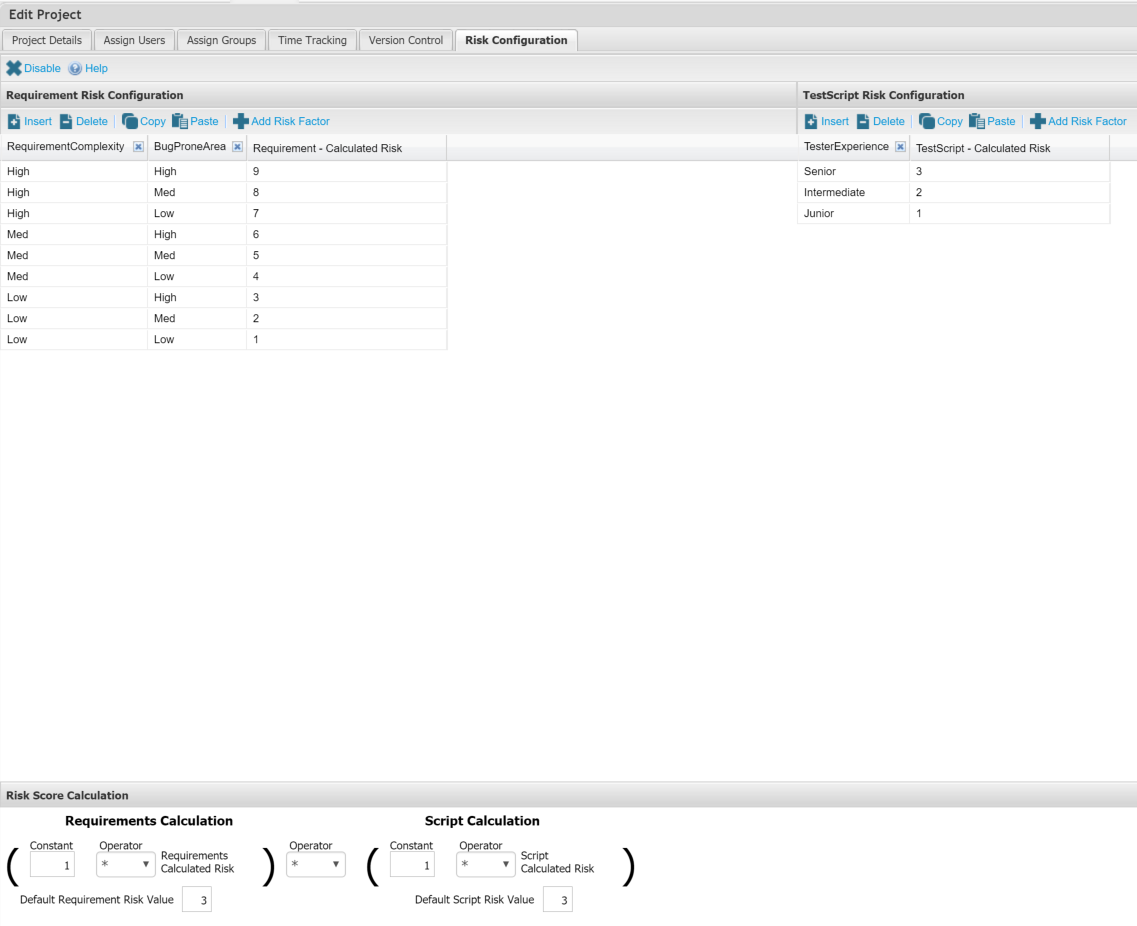Remove the BugProneArea risk factor column

point(237,147)
